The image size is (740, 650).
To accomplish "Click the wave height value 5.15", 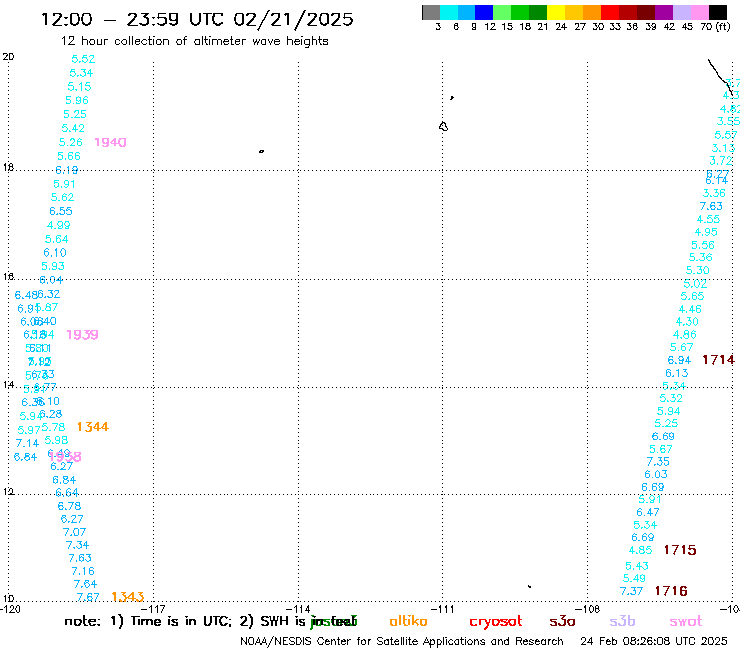I will coord(79,87).
